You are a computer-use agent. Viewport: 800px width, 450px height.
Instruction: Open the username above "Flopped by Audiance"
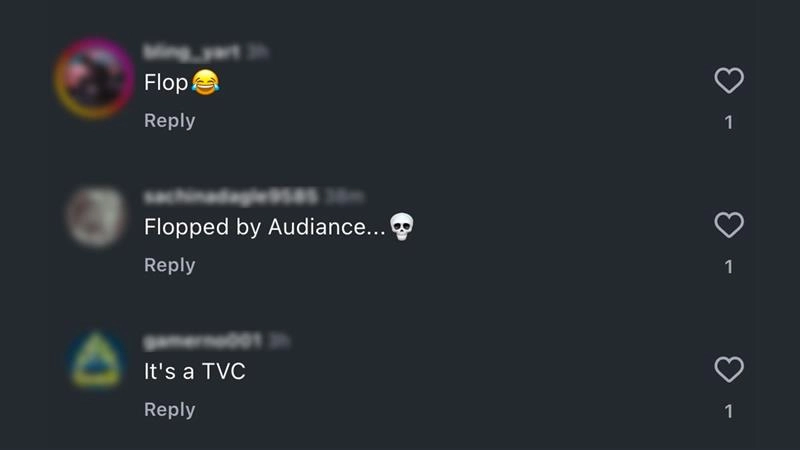coord(231,196)
